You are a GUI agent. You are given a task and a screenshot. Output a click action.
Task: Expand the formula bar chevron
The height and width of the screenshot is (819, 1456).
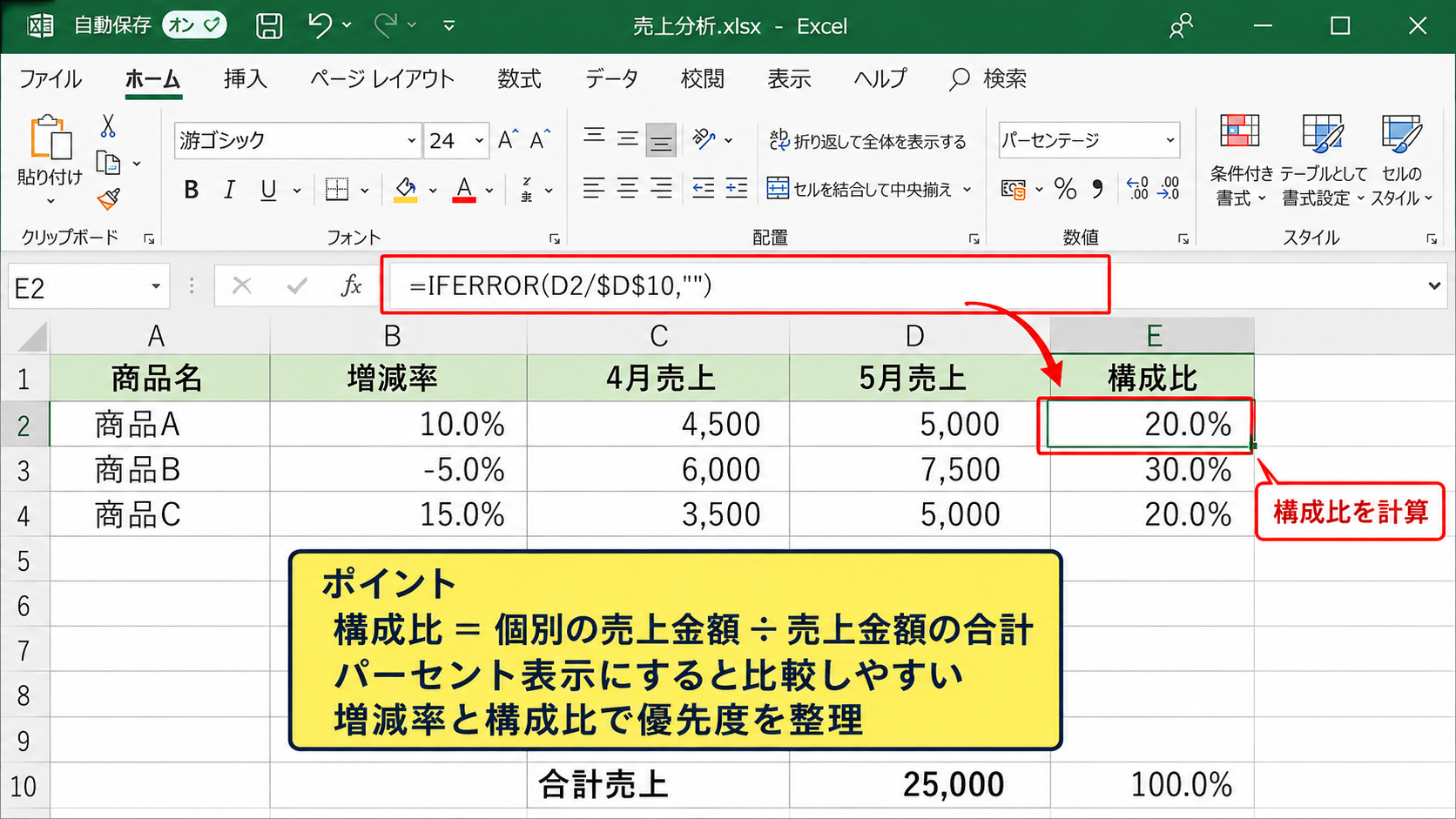click(x=1434, y=285)
